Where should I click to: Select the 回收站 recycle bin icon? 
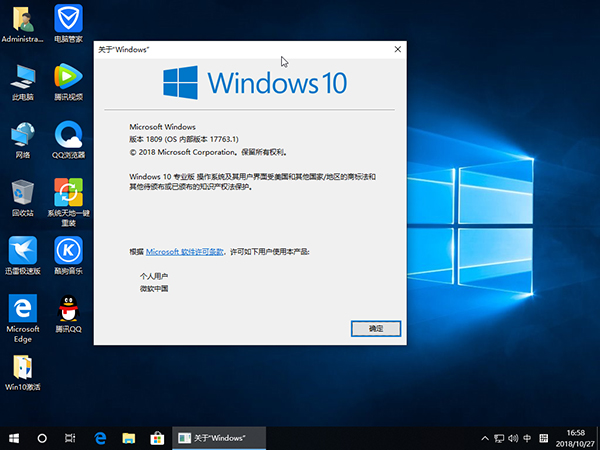23,198
